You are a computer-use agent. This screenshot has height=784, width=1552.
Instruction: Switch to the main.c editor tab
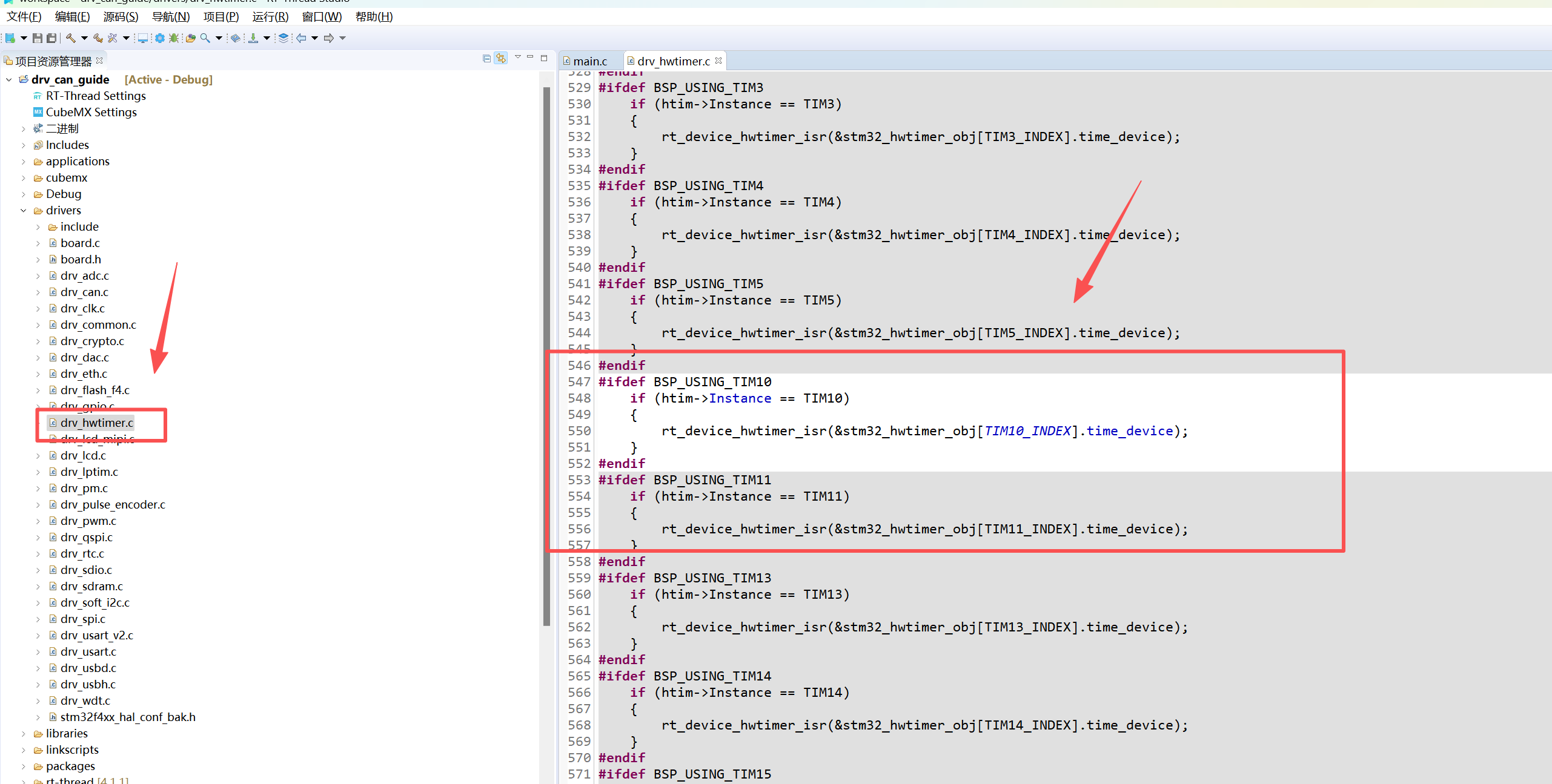tap(592, 61)
